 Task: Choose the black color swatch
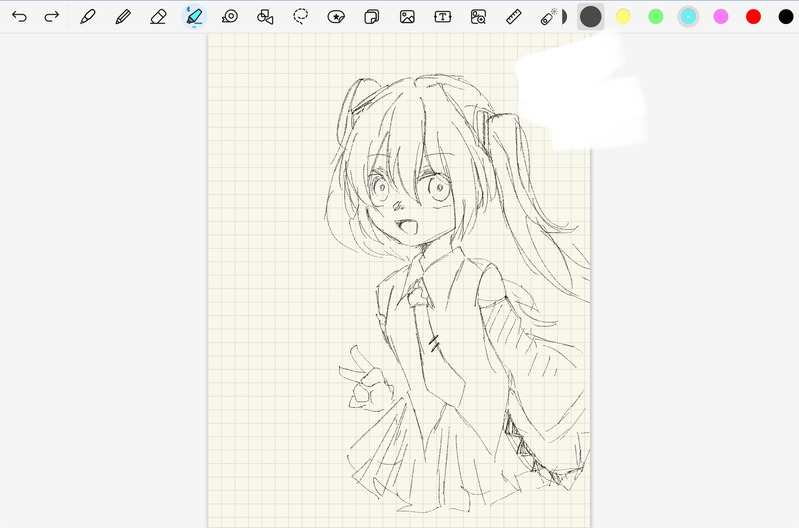[x=786, y=17]
